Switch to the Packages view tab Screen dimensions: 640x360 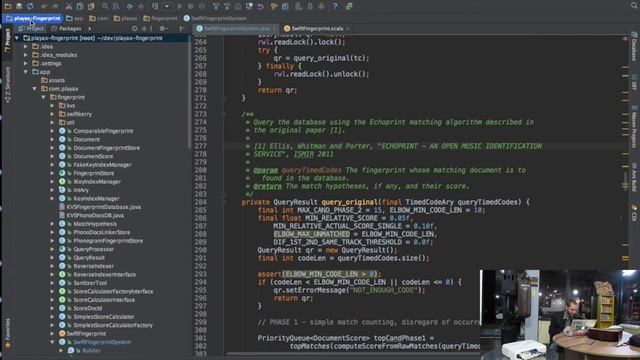66,29
